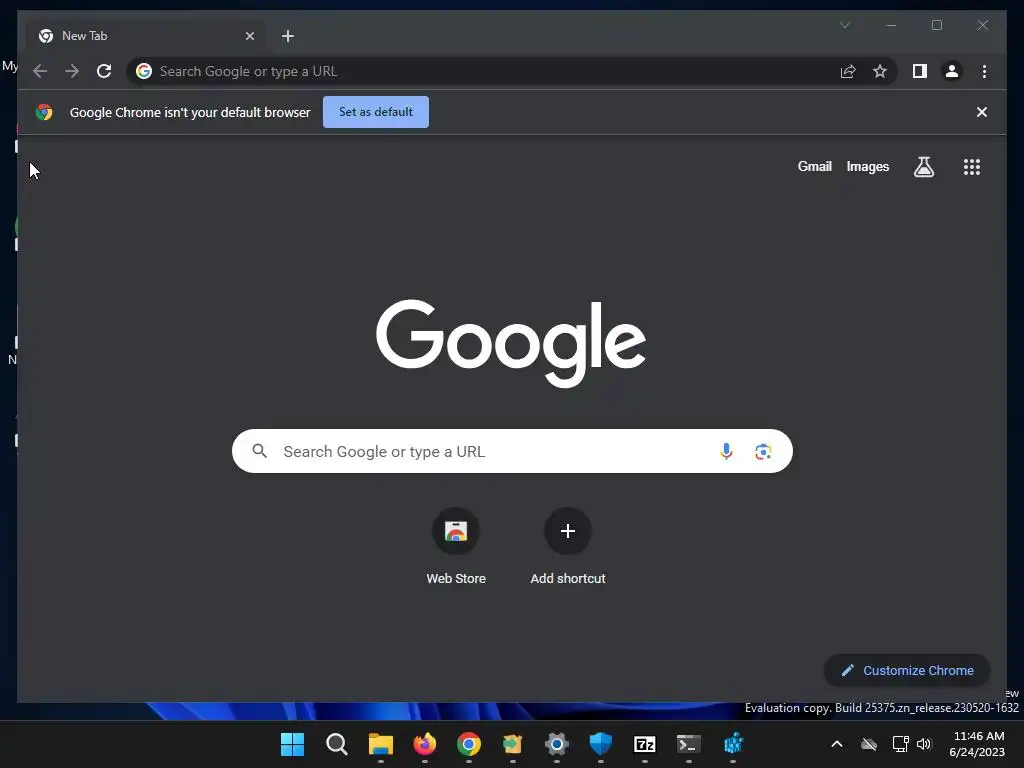Viewport: 1024px width, 768px height.
Task: Open taskbar Search
Action: tap(336, 744)
